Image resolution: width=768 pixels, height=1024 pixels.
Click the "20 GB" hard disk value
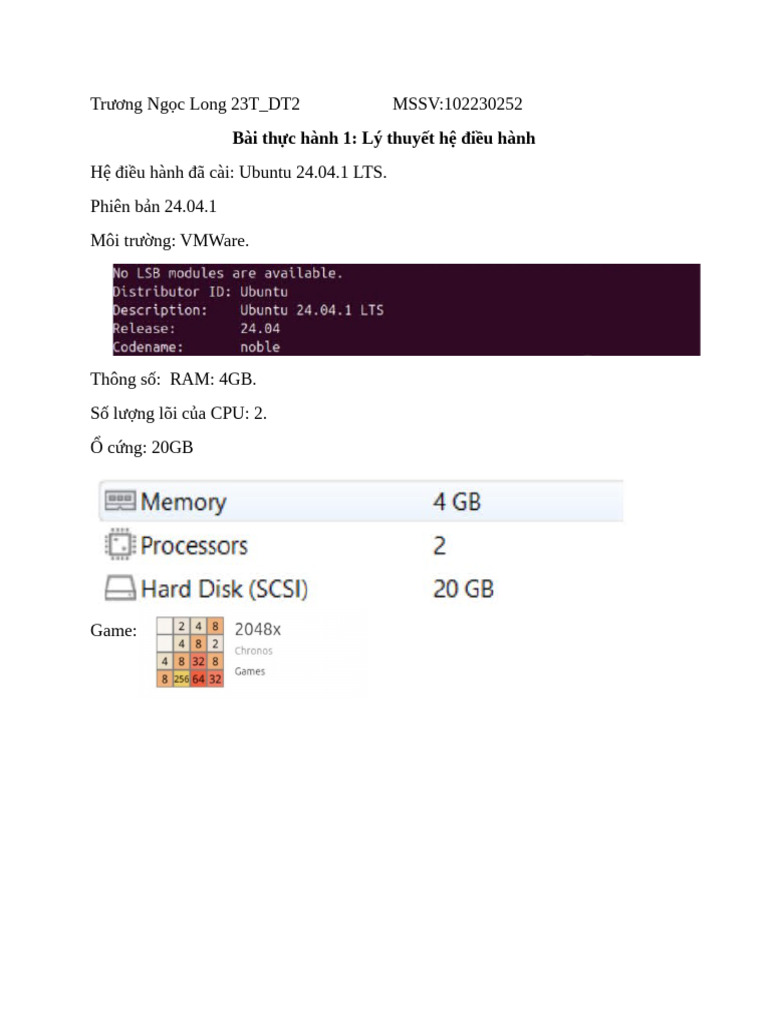click(x=463, y=588)
